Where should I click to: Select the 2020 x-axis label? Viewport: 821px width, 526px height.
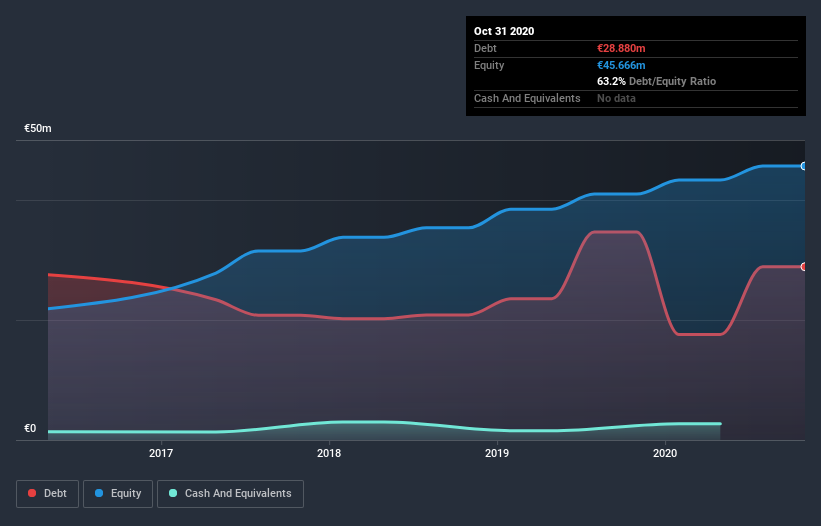point(665,453)
